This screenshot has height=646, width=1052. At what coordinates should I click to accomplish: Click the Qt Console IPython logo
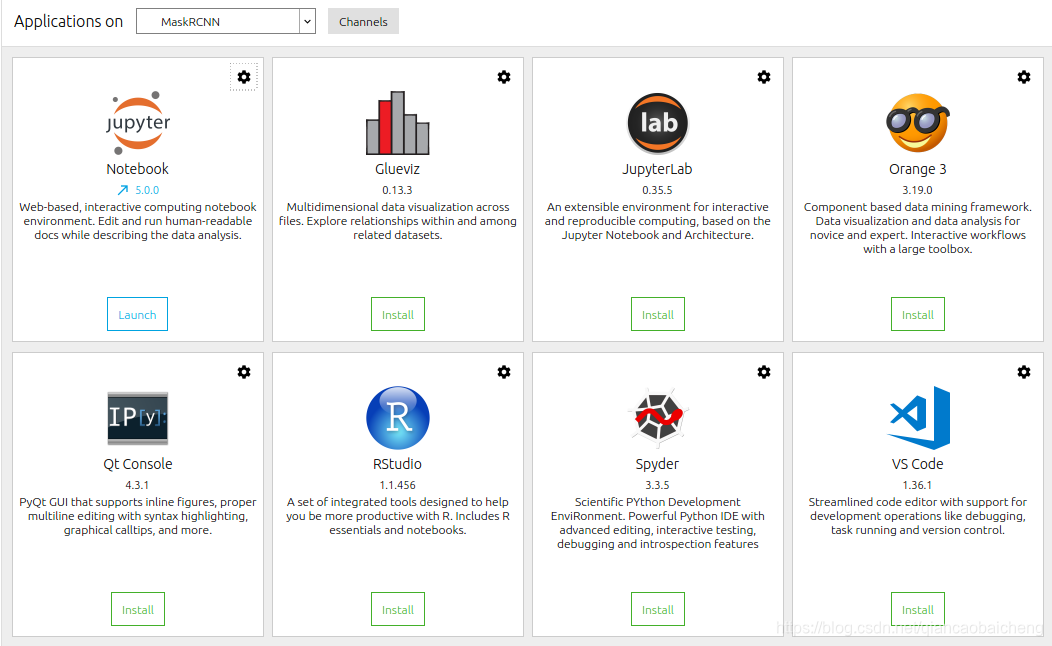(x=138, y=418)
